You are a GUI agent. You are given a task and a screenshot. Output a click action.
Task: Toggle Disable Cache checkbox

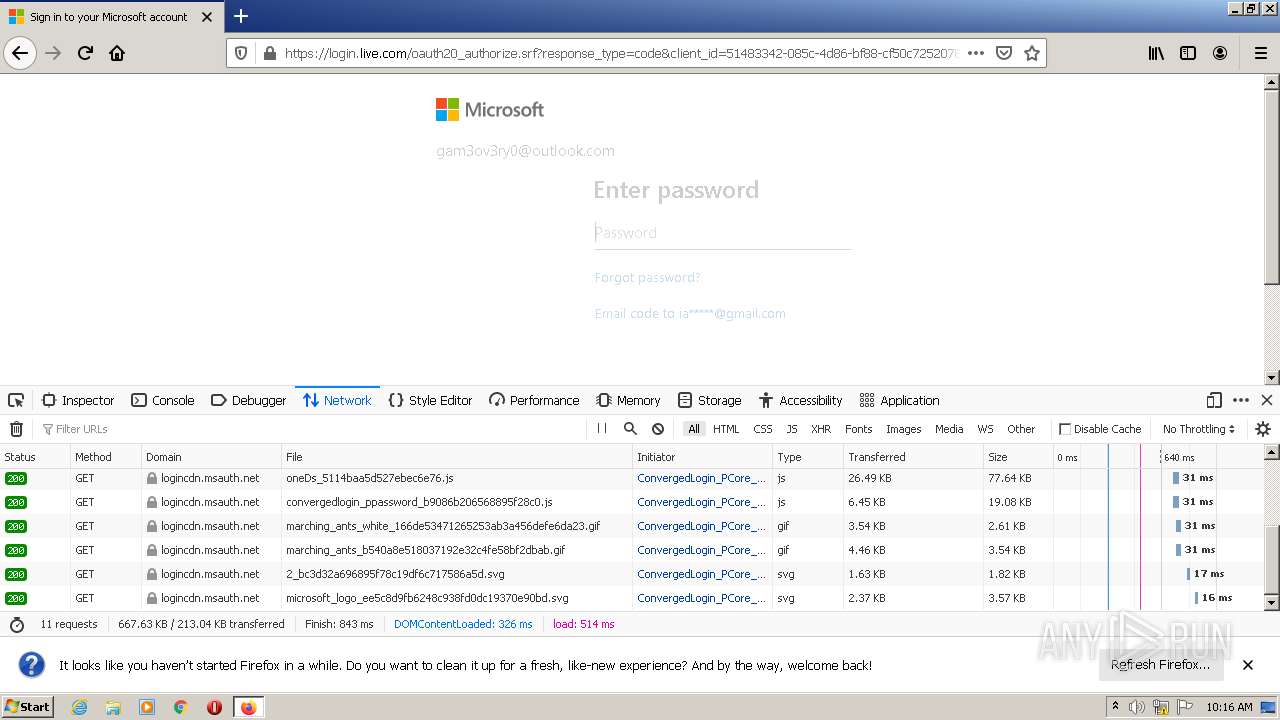point(1065,429)
